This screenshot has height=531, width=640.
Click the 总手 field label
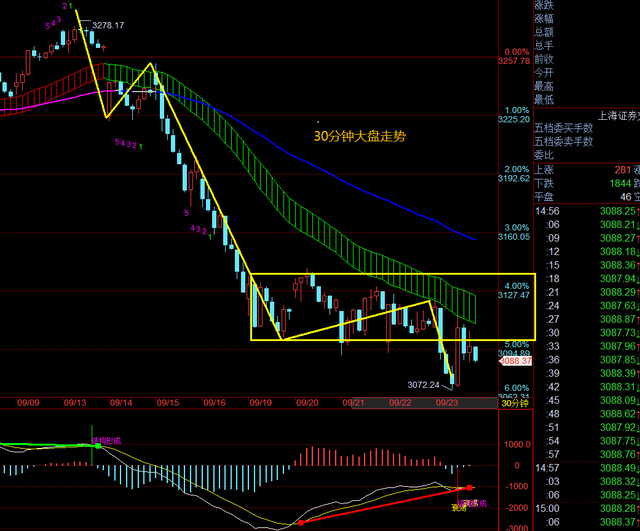[544, 45]
